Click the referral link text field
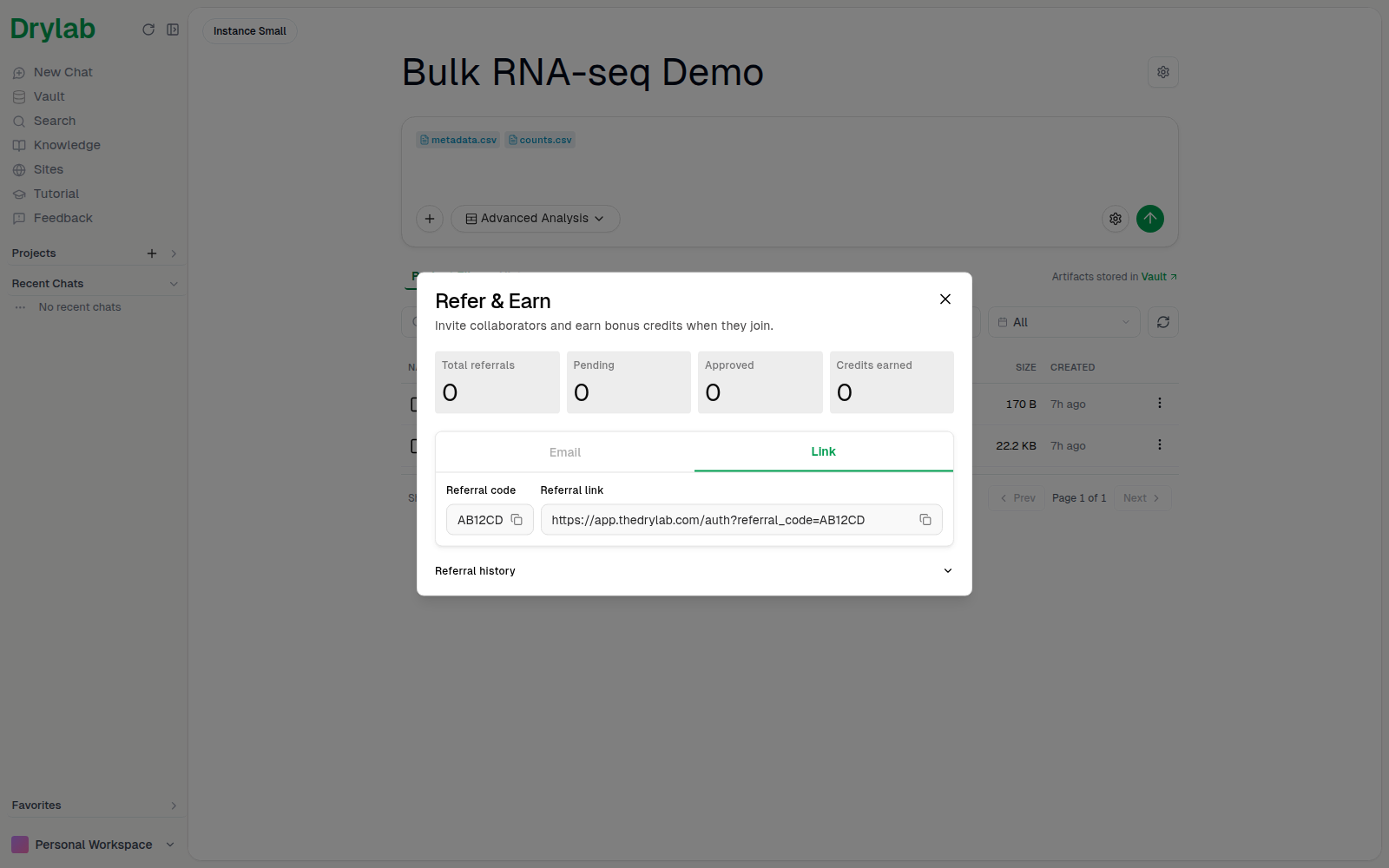1389x868 pixels. click(741, 520)
